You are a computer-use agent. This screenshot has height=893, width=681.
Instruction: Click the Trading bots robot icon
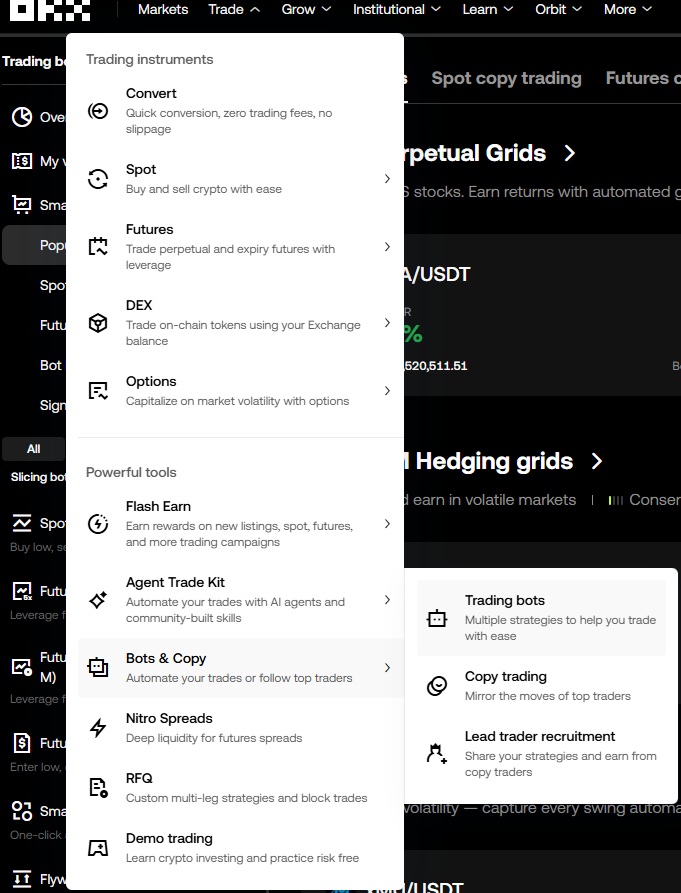pos(437,618)
